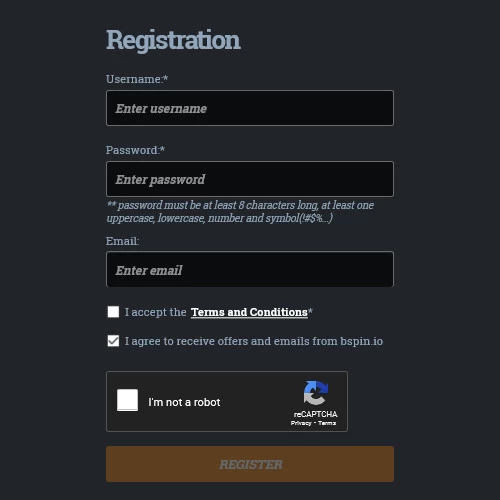Viewport: 500px width, 500px height.
Task: Open the reCAPTCHA Privacy link
Action: pos(301,423)
